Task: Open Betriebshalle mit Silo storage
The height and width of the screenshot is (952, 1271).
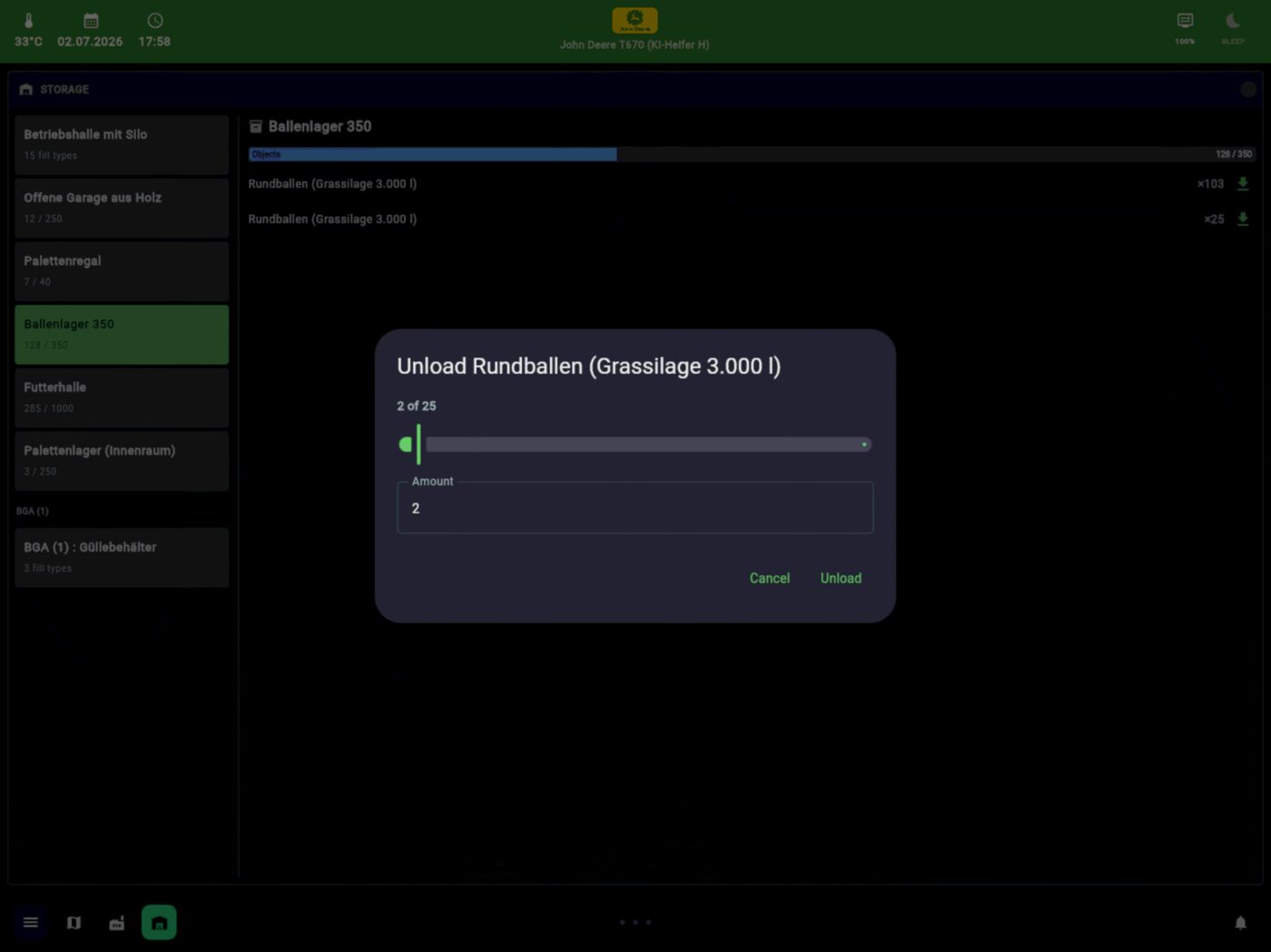Action: (122, 144)
